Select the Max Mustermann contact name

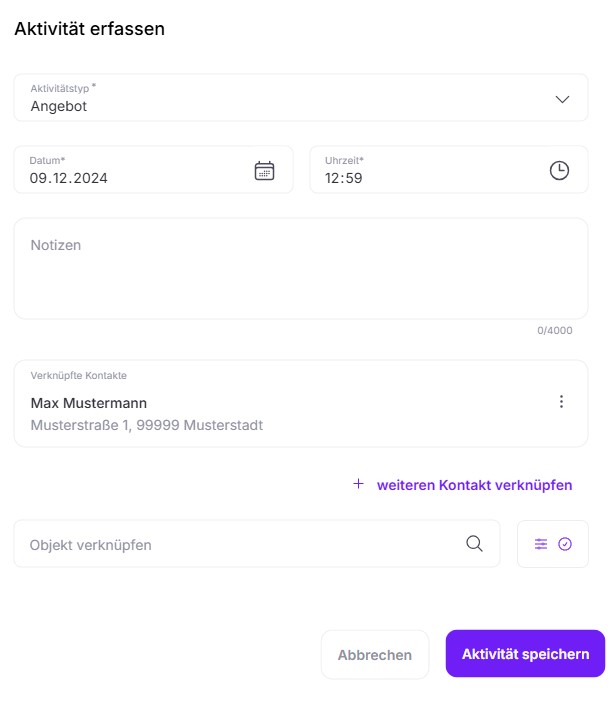[89, 403]
